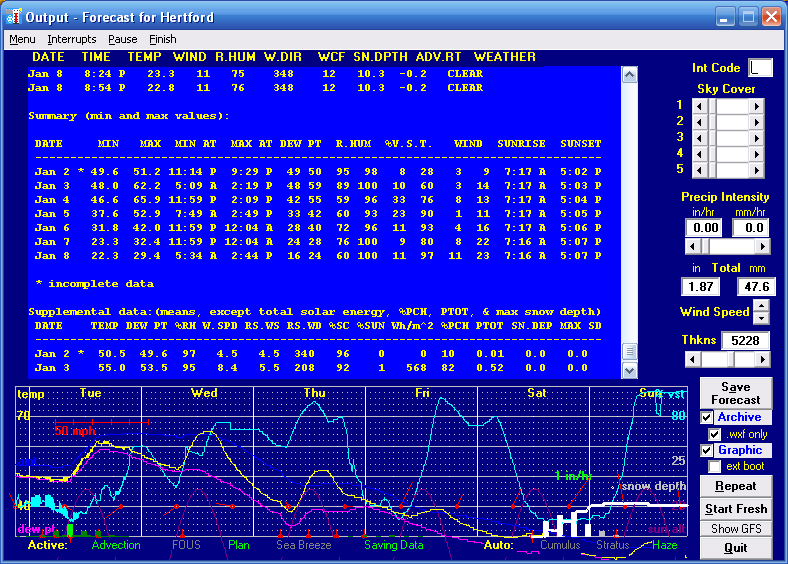Click the application icon in the title bar
Screen dimensions: 788x564
tap(14, 17)
